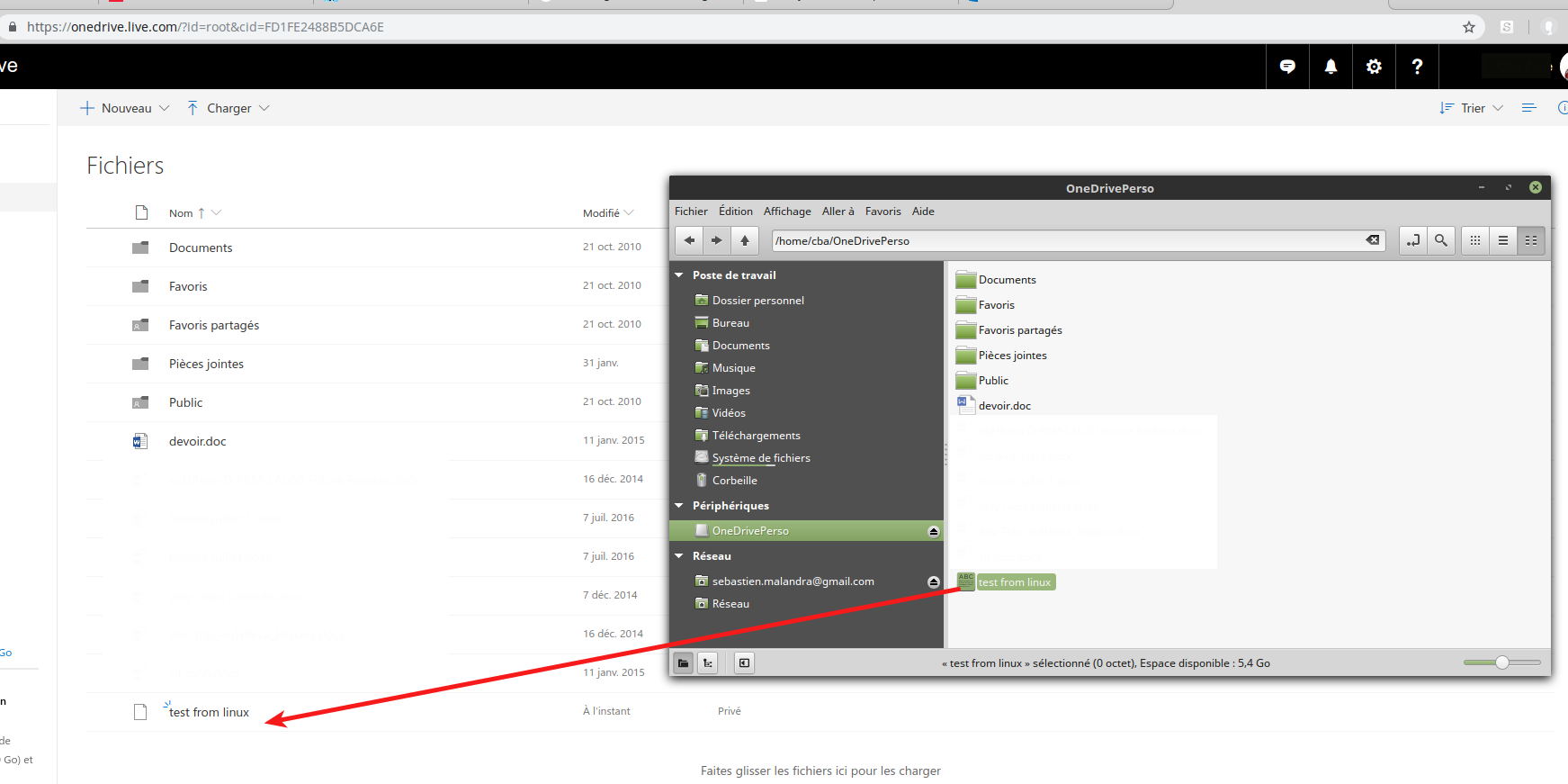Image resolution: width=1568 pixels, height=784 pixels.
Task: Go up to the parent folder
Action: click(x=745, y=240)
